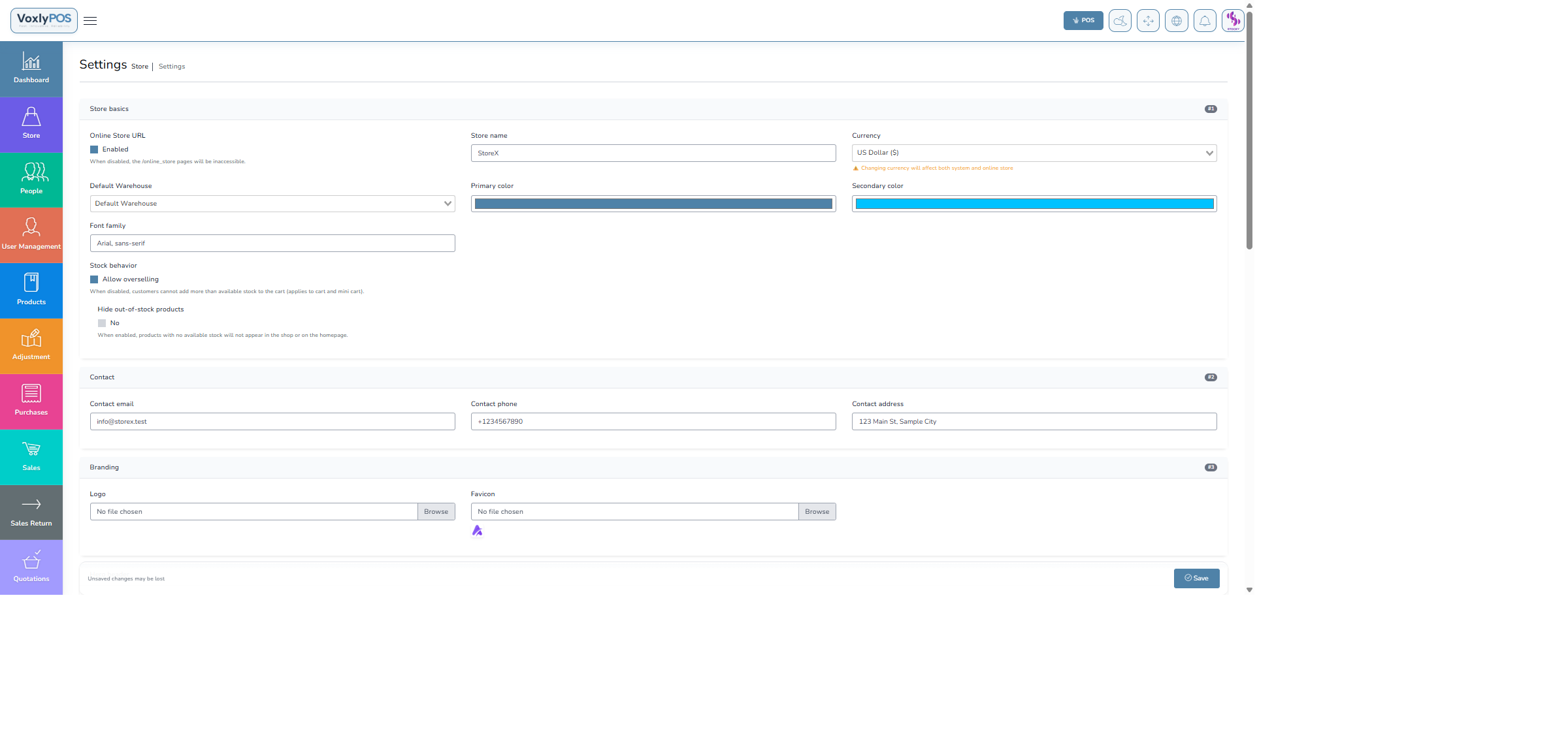
Task: Open the Purchases sidebar section
Action: (x=31, y=401)
